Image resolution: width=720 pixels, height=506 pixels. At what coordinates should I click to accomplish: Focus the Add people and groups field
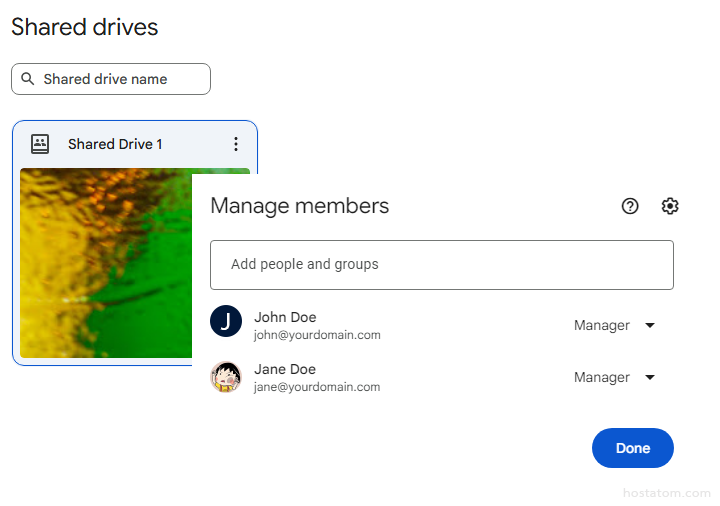pos(442,265)
